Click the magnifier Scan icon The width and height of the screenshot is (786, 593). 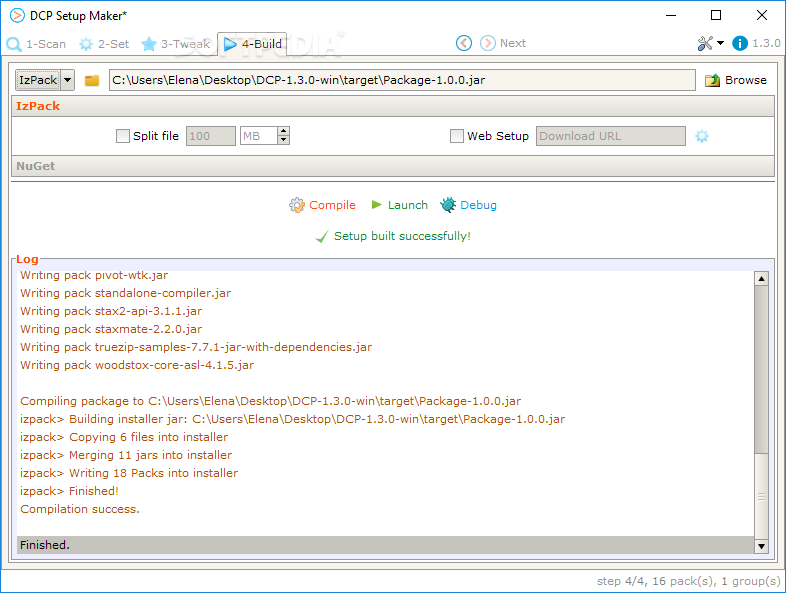pyautogui.click(x=14, y=44)
